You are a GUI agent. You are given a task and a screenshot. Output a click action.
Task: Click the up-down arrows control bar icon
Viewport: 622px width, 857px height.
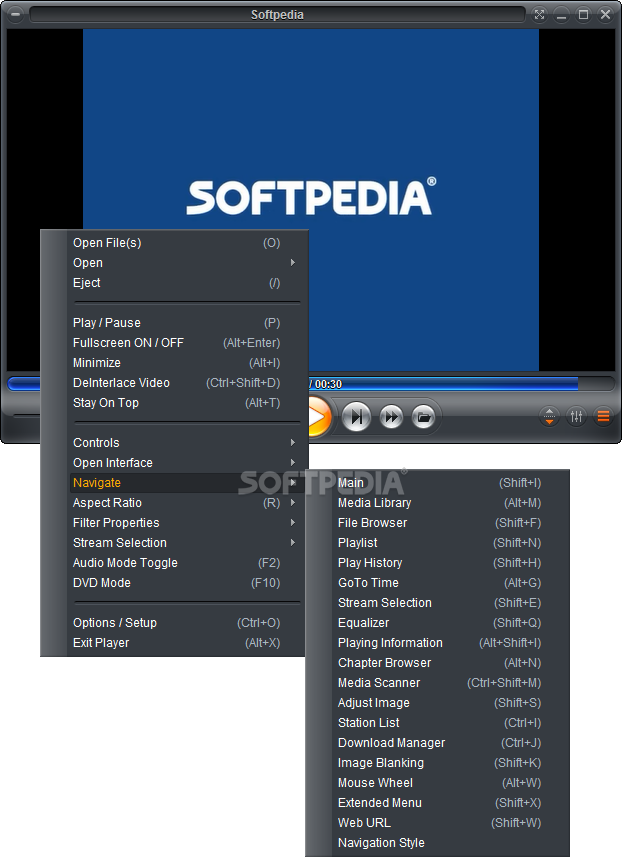click(549, 417)
